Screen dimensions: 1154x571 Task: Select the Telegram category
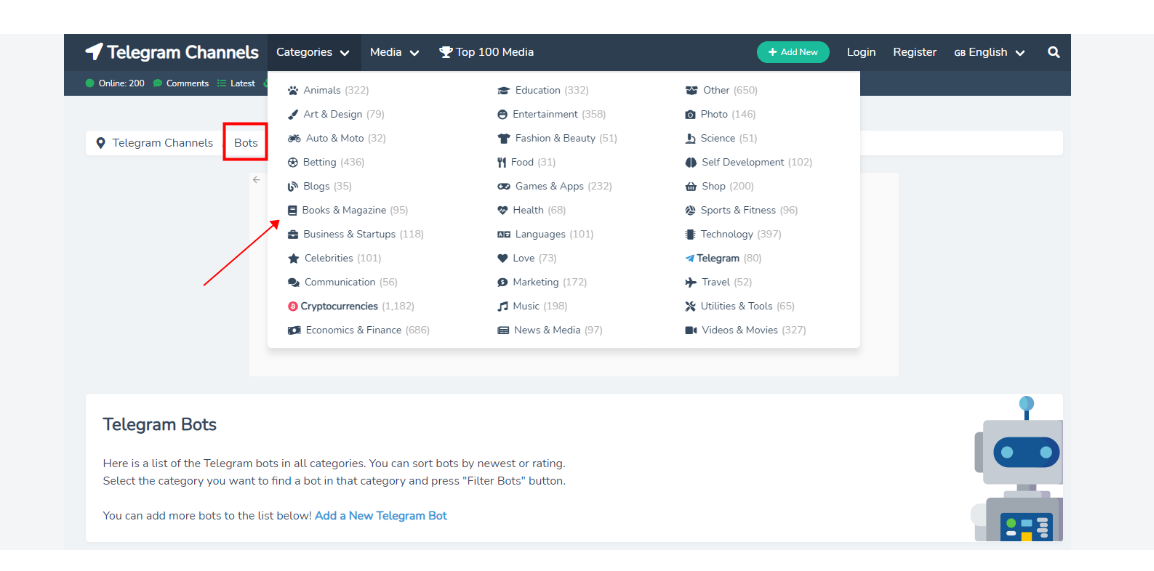[x=723, y=258]
